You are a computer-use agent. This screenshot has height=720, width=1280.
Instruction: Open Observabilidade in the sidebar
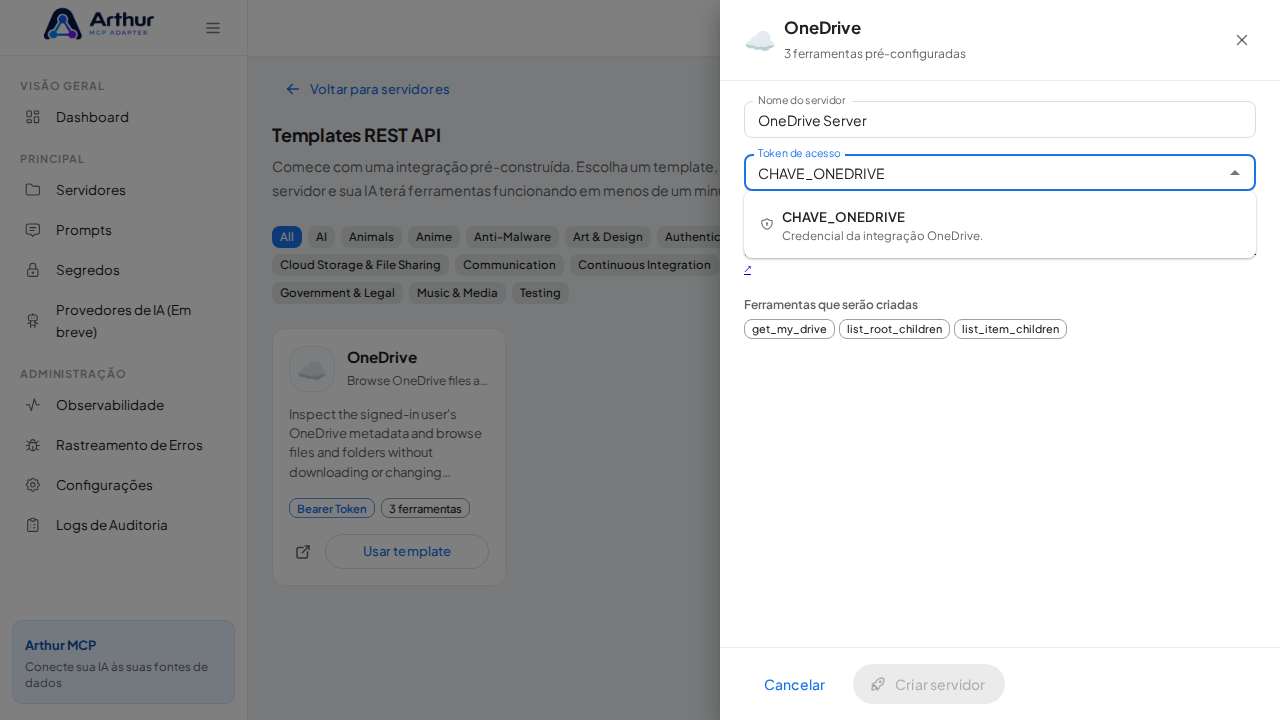(124, 405)
